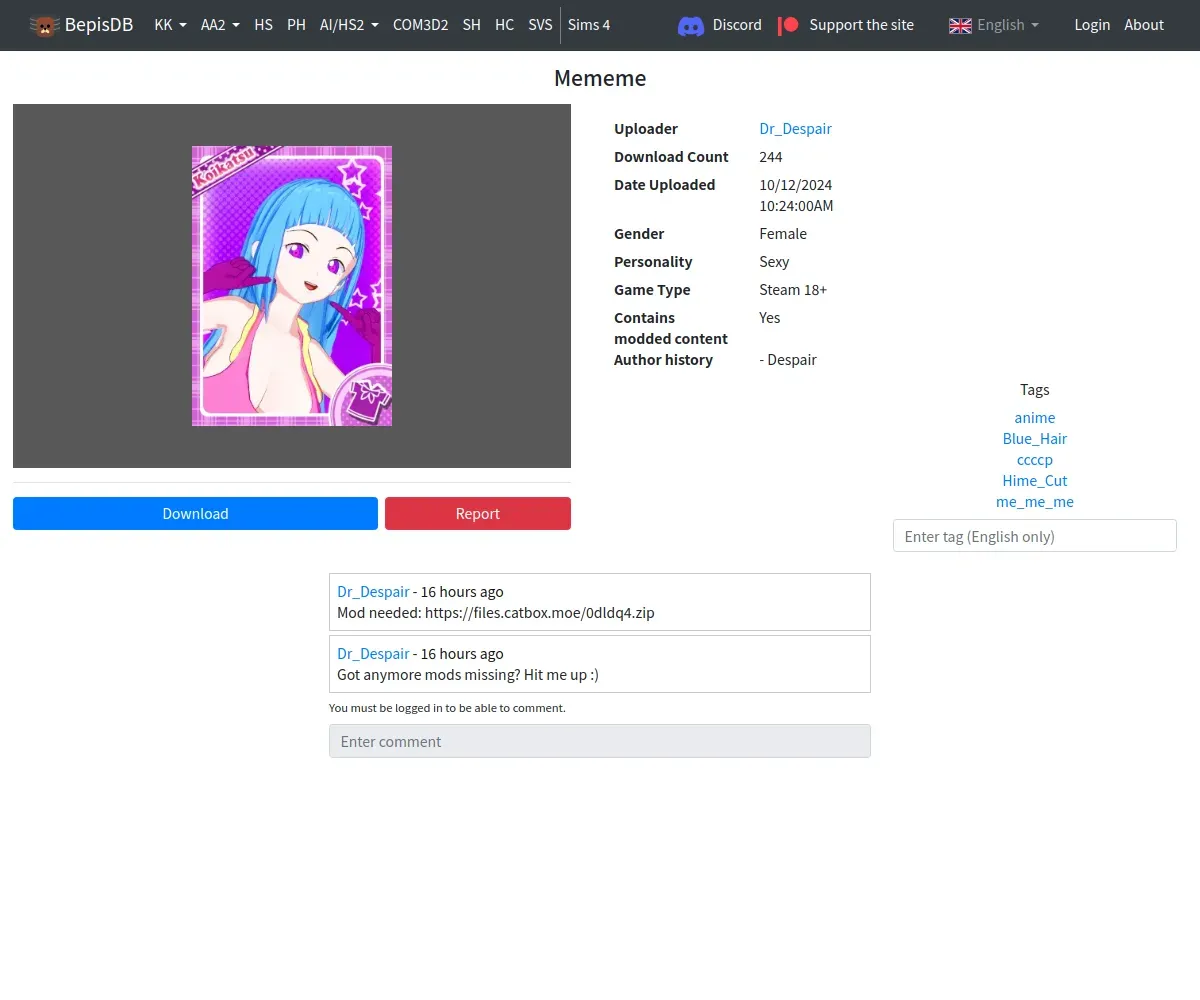
Task: Click the catbox.moe mod URL text
Action: 540,613
